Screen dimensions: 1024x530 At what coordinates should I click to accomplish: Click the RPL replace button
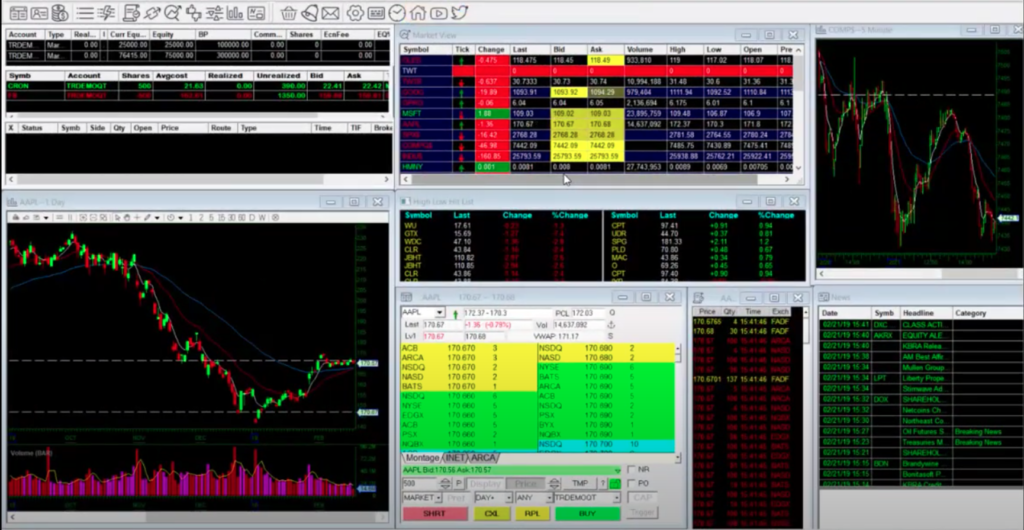pos(532,514)
